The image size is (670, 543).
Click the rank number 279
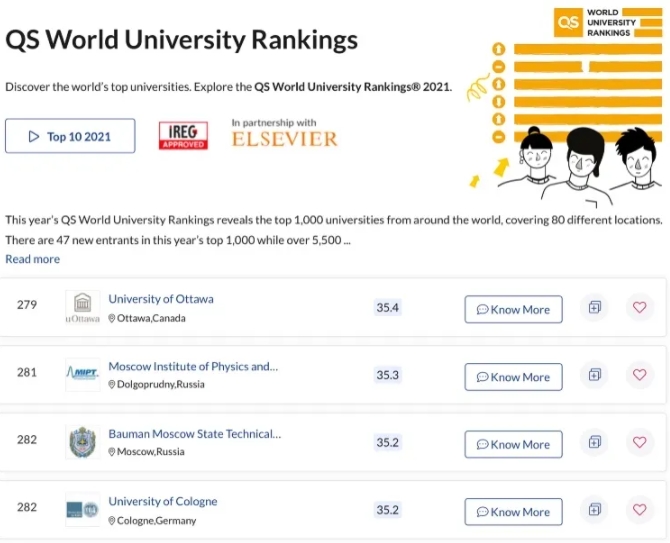[x=27, y=305]
